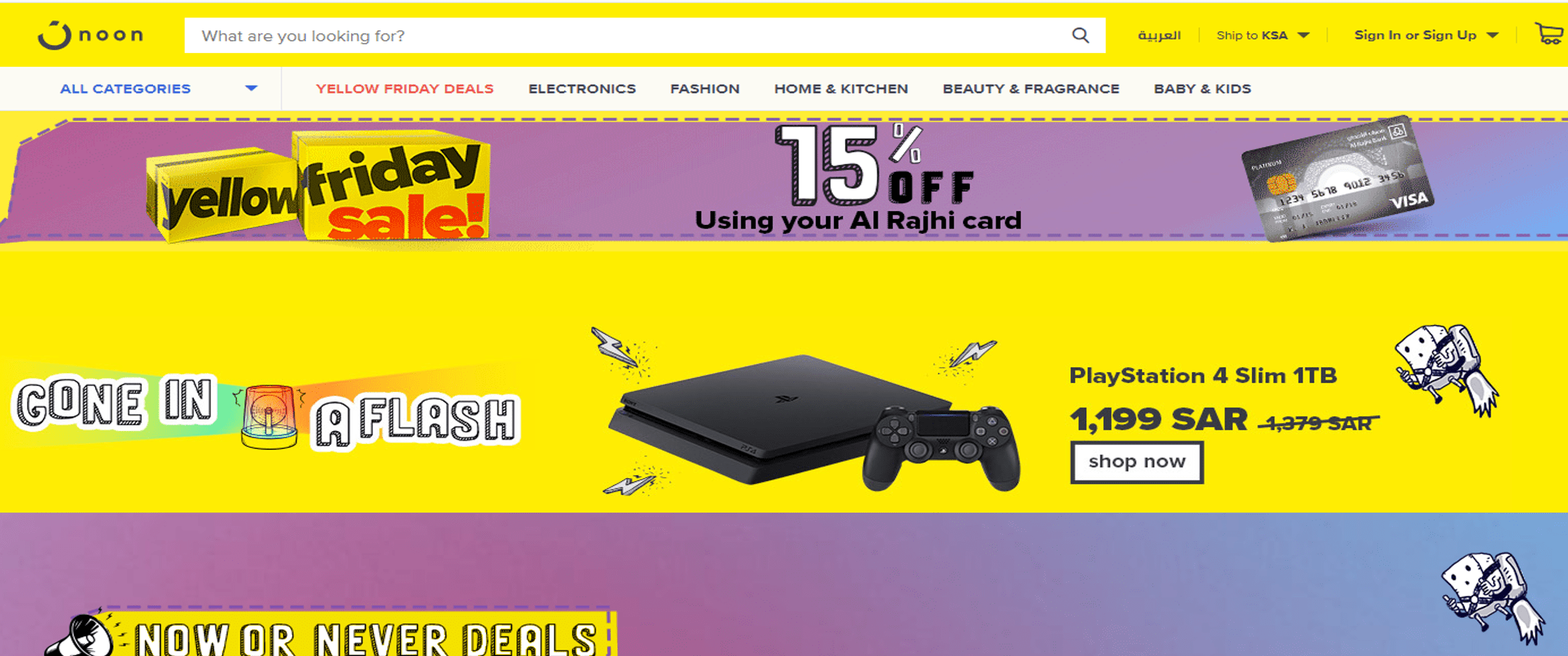Go to Fashion category
The height and width of the screenshot is (656, 1568).
tap(705, 89)
